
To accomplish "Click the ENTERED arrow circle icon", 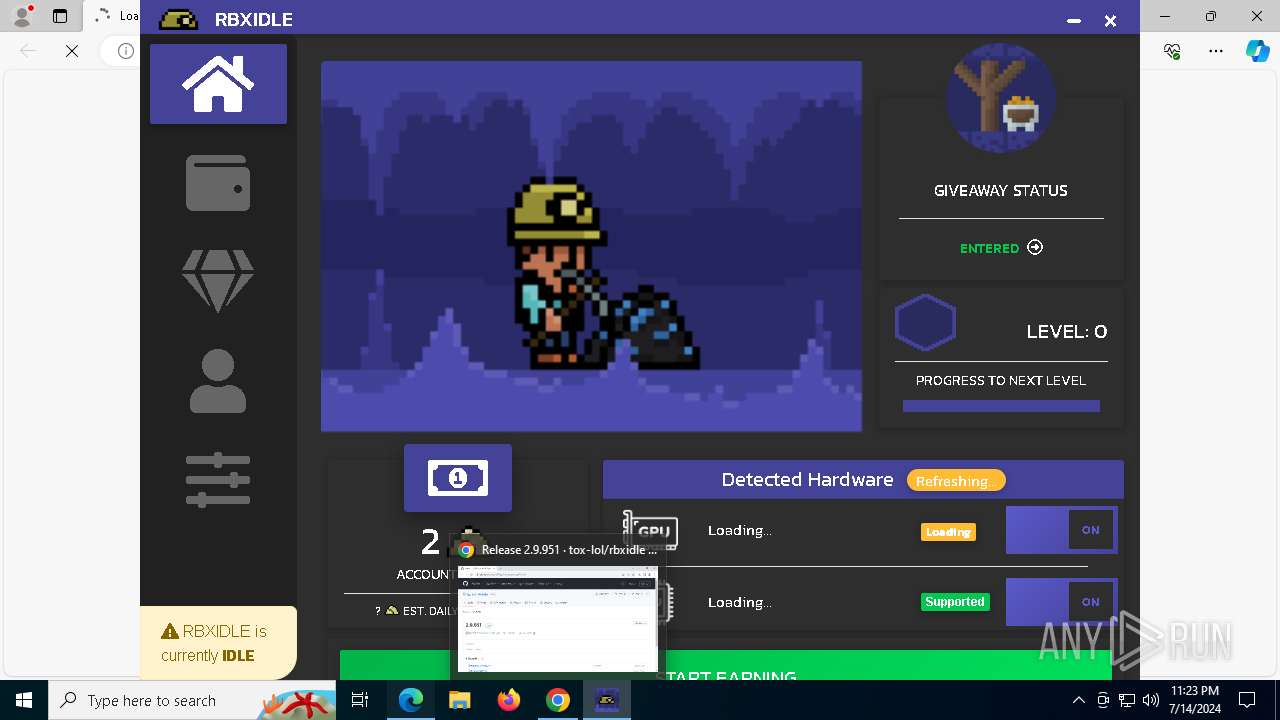I will click(1035, 248).
